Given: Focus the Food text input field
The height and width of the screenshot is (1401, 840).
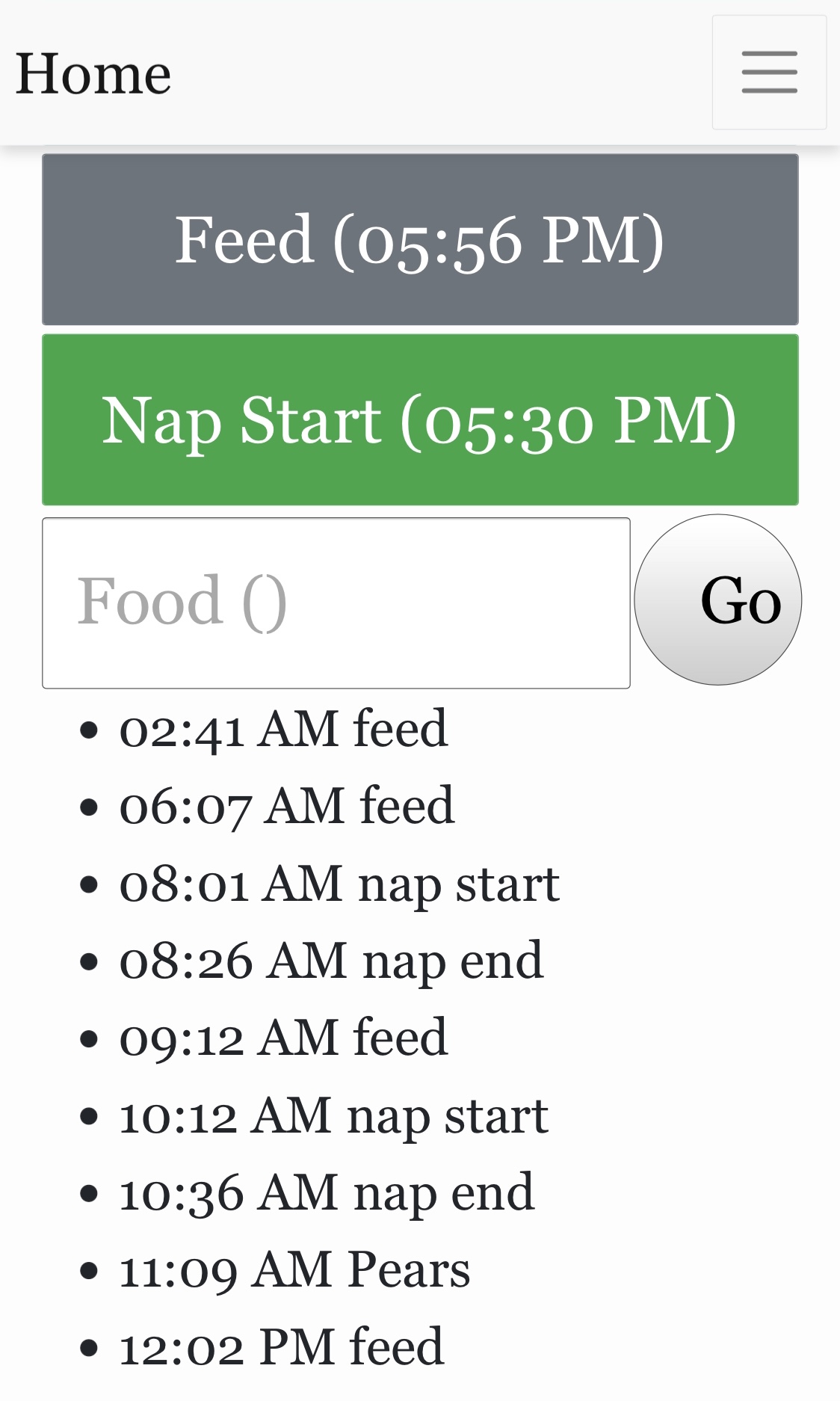Looking at the screenshot, I should tap(336, 603).
